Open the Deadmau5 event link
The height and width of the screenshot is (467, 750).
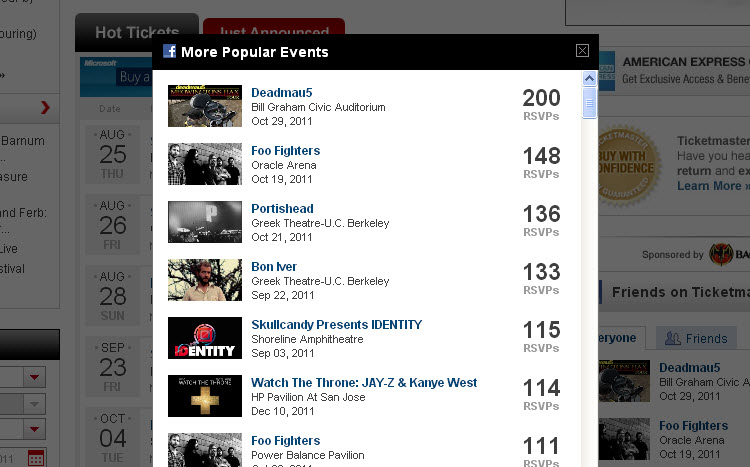[x=282, y=93]
